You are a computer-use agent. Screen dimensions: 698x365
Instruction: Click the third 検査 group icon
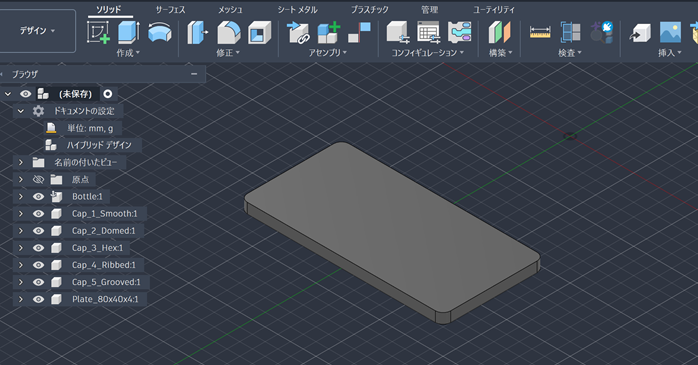click(601, 32)
